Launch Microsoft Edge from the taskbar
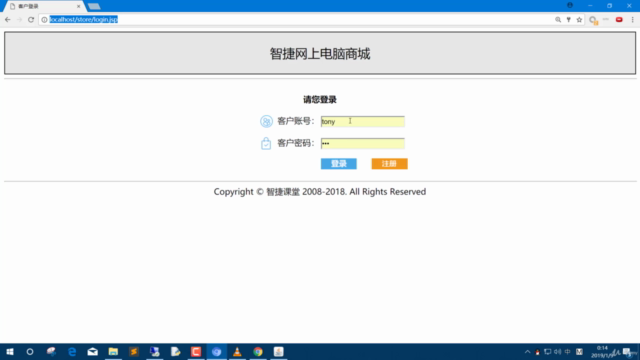 coord(72,351)
